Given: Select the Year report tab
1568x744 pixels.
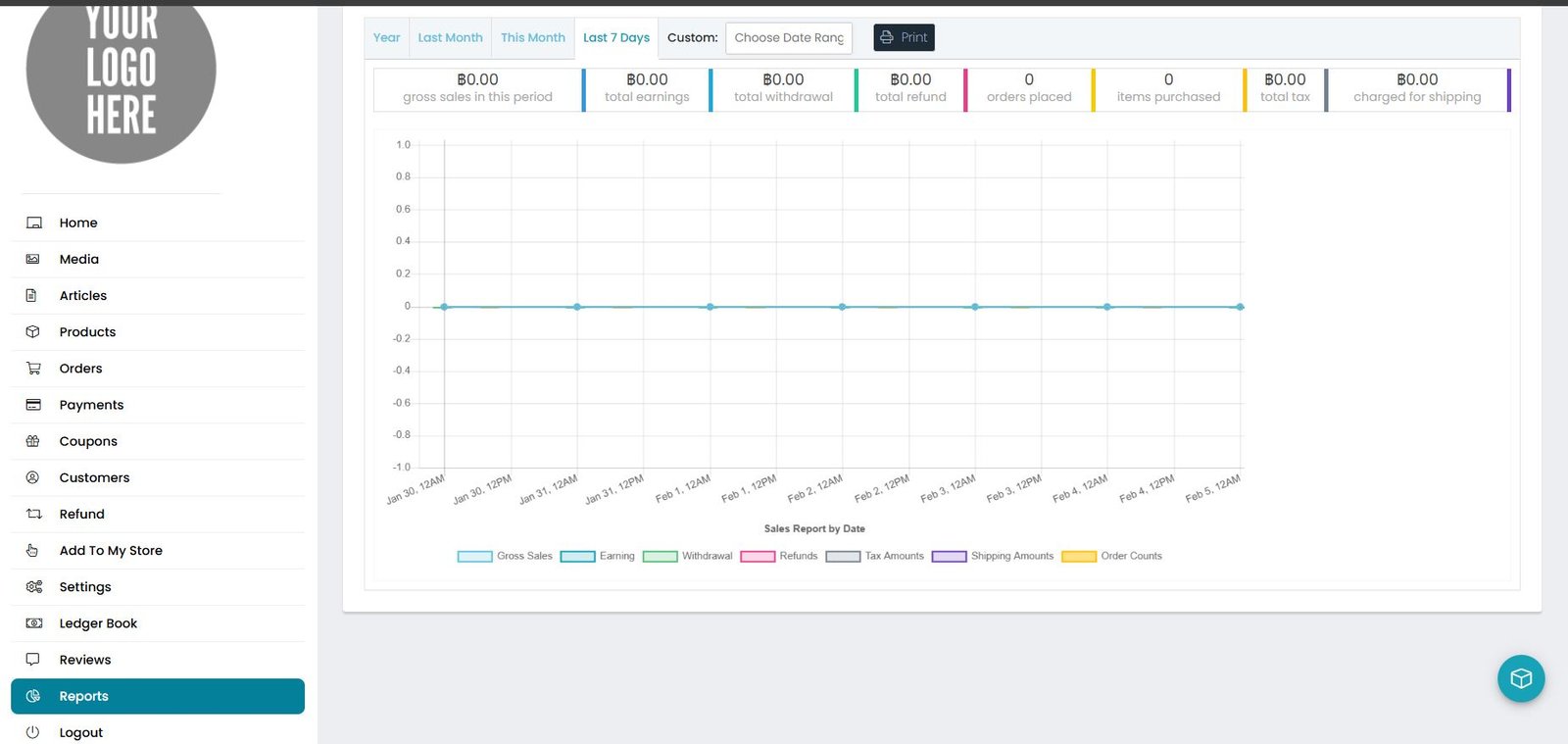Looking at the screenshot, I should pos(386,38).
